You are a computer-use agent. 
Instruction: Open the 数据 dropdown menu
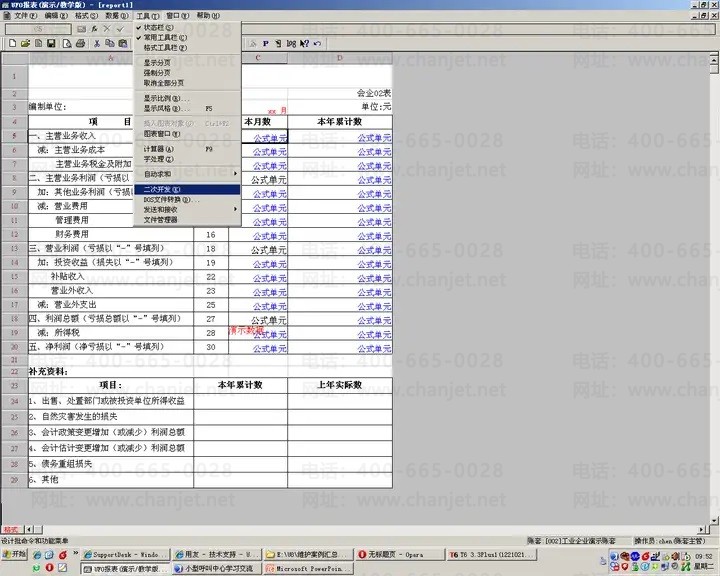[x=116, y=16]
